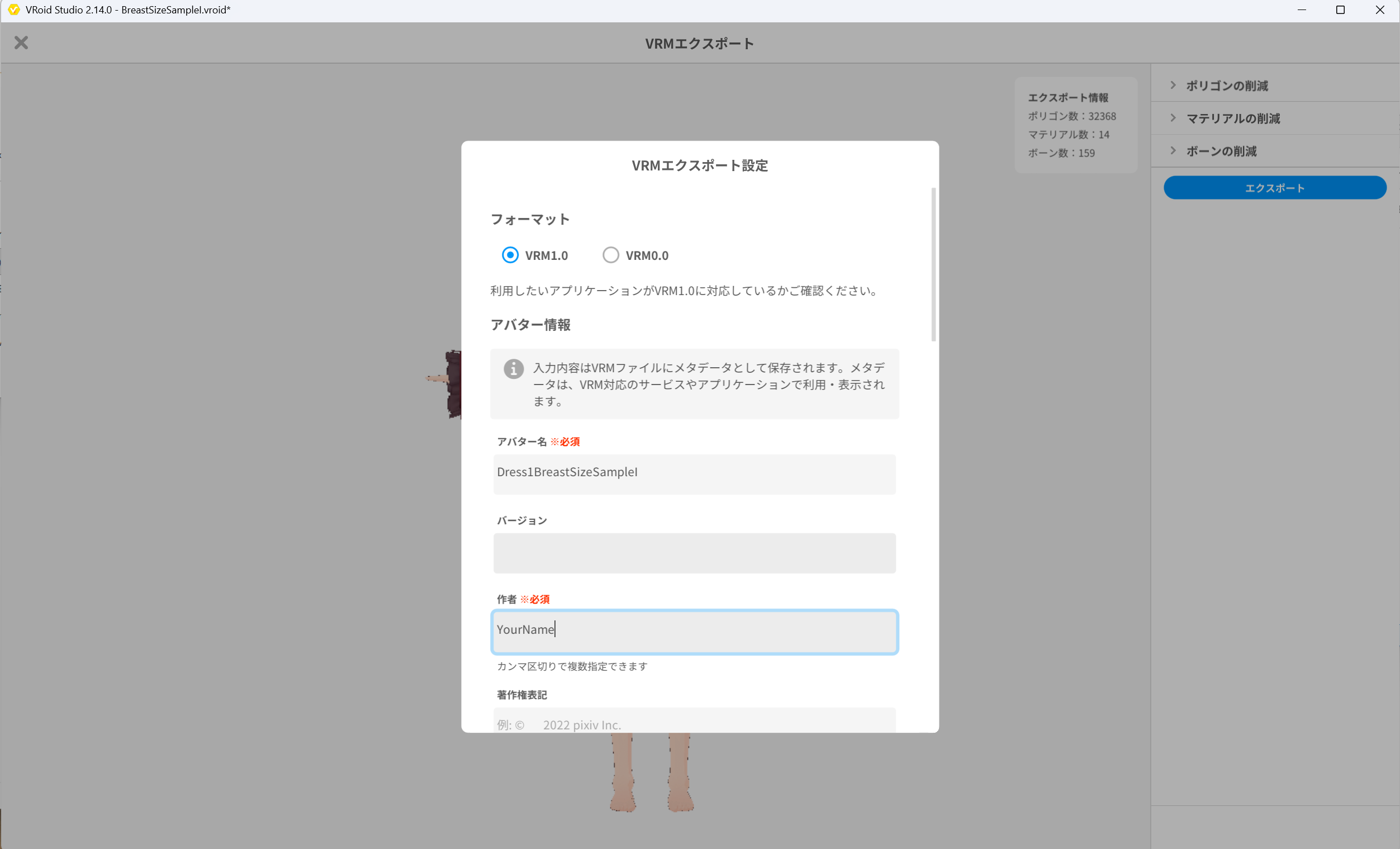
Task: Click the export settings dialog scrollbar
Action: pyautogui.click(x=933, y=264)
